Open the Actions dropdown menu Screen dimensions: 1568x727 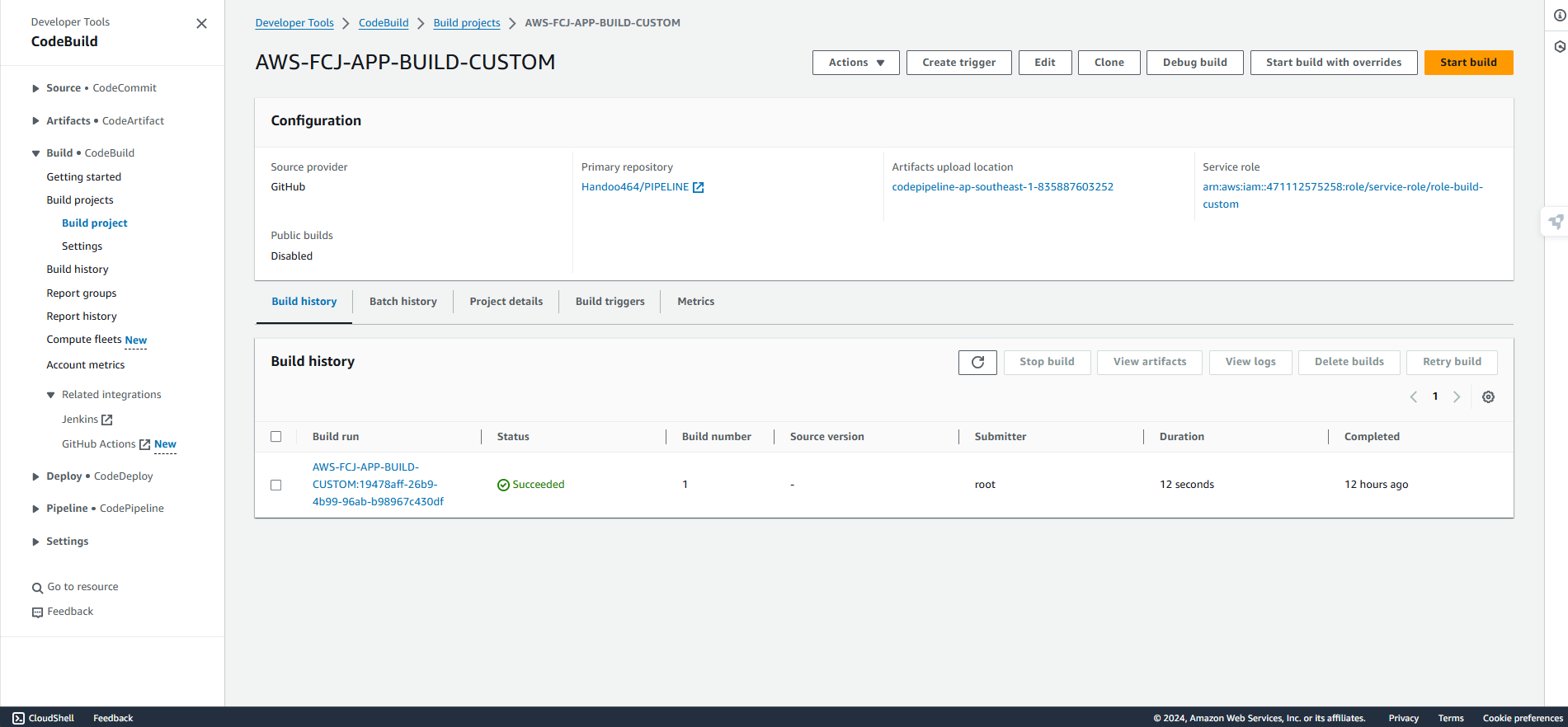(855, 63)
